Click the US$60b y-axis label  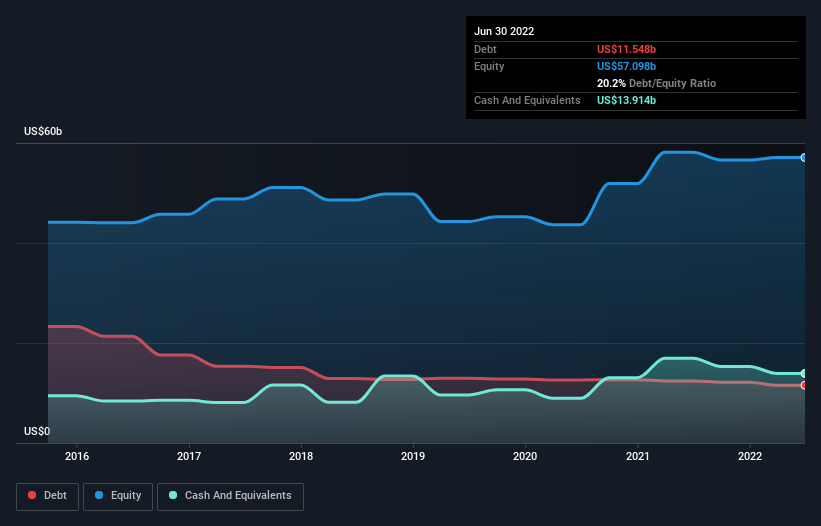click(x=43, y=131)
